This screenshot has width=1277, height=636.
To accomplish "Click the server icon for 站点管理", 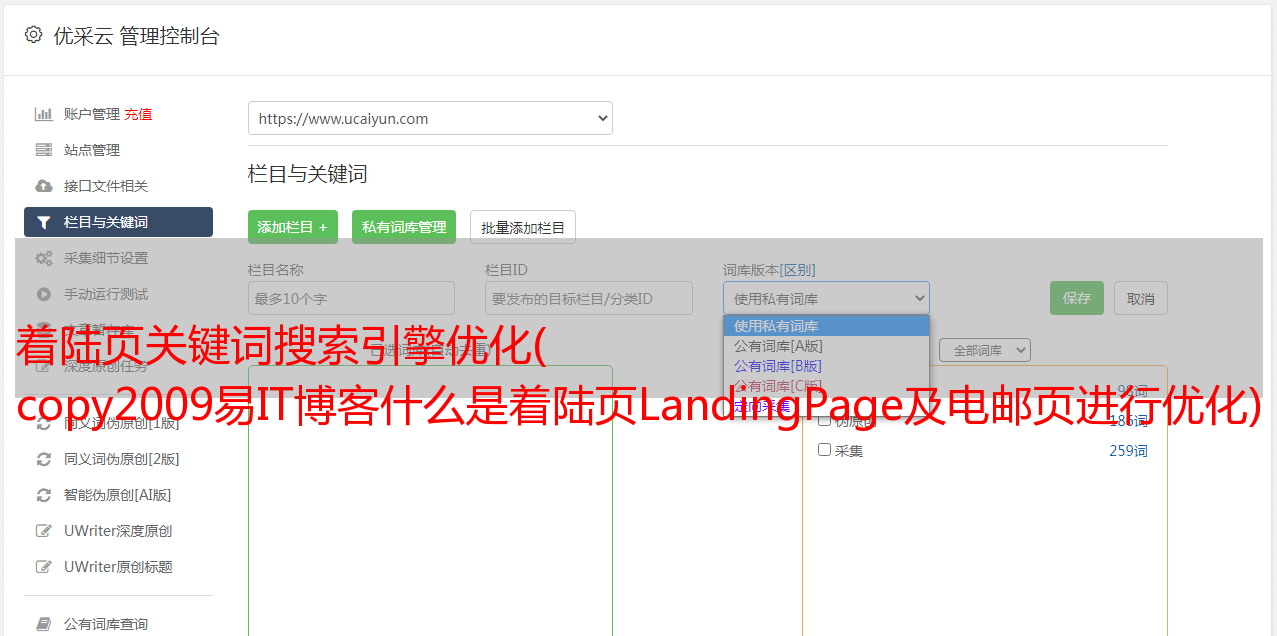I will click(43, 150).
